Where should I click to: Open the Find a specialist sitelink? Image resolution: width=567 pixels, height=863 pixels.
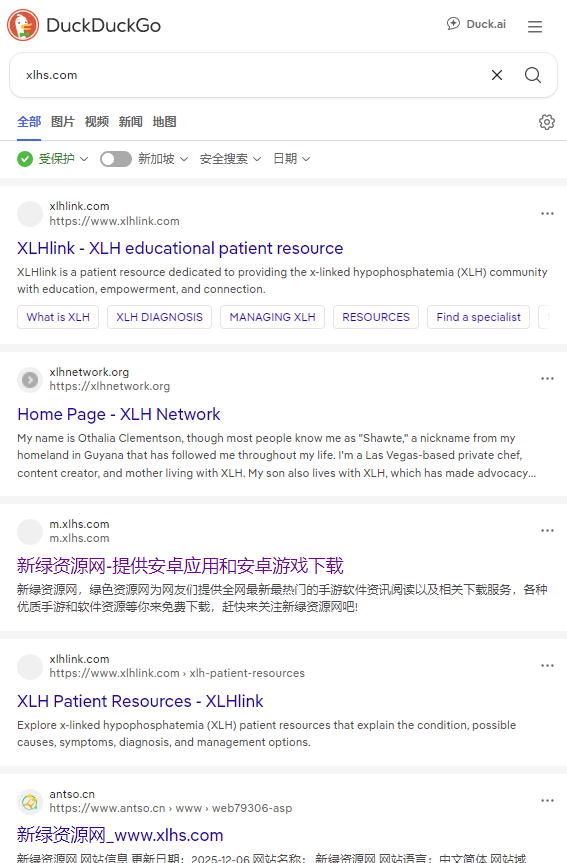[x=478, y=317]
